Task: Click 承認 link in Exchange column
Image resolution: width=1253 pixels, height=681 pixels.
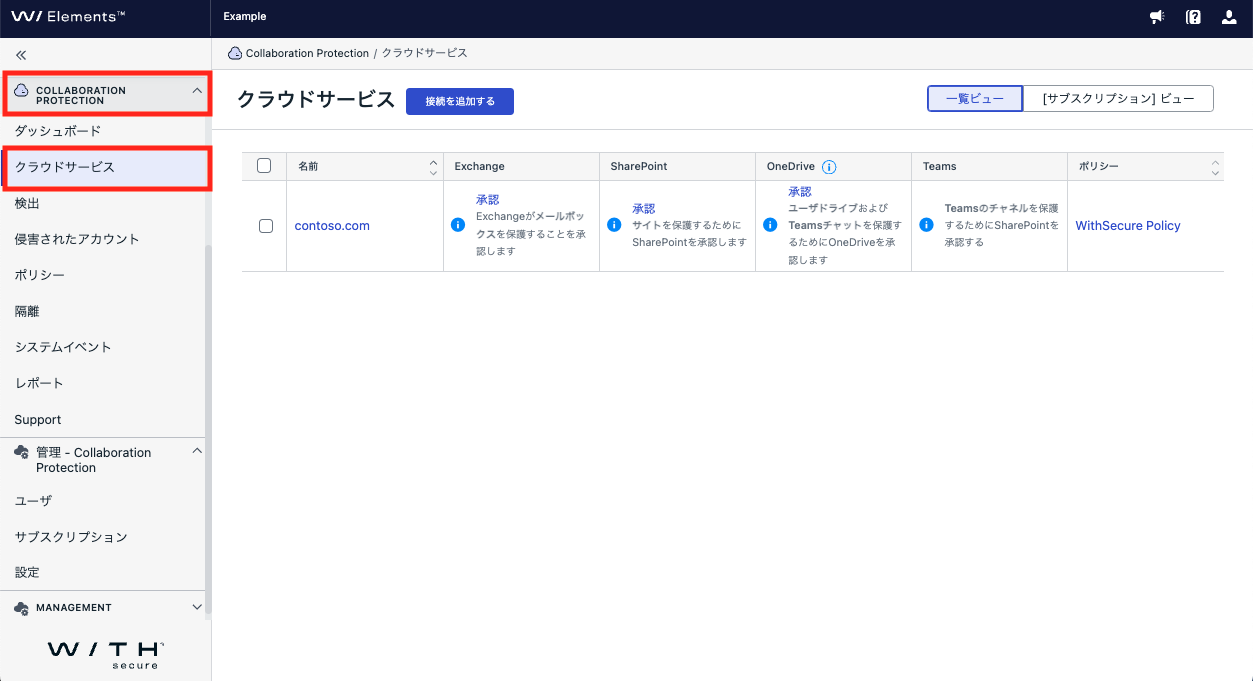Action: click(487, 200)
